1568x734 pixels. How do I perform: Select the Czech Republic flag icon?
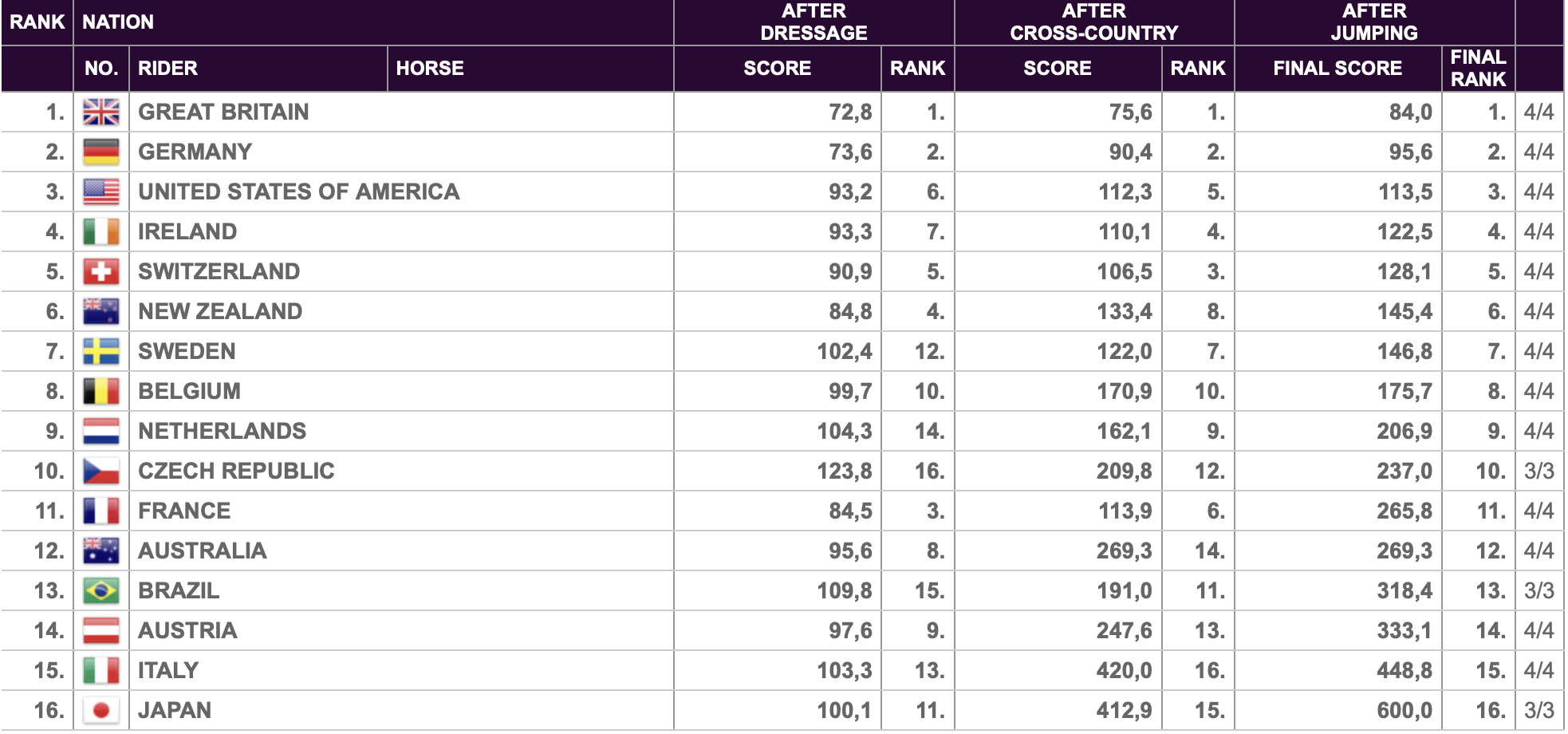pyautogui.click(x=101, y=472)
